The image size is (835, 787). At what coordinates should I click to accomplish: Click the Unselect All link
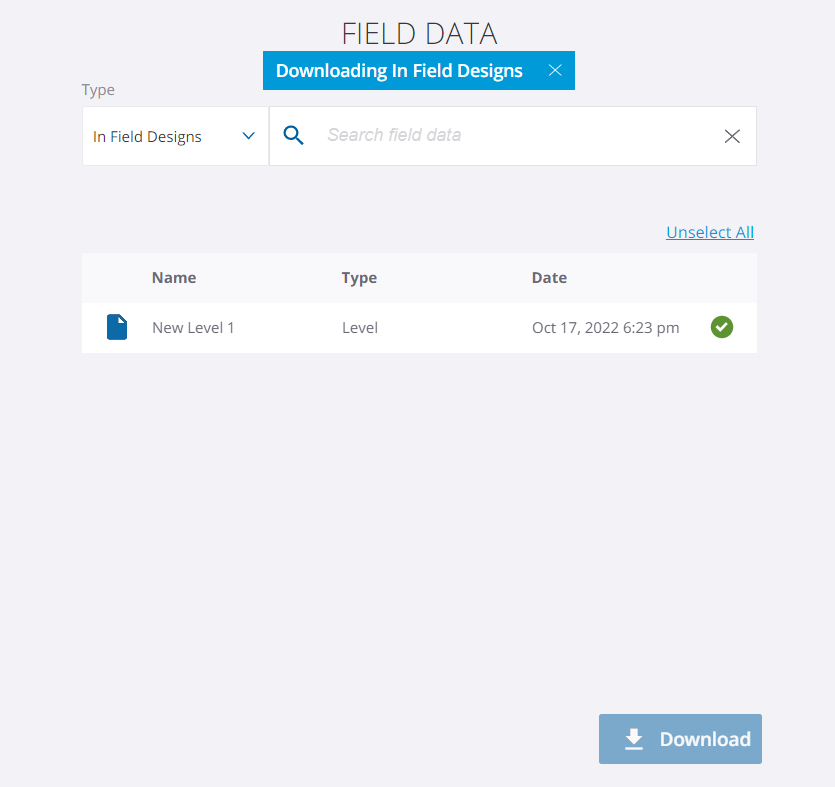click(710, 233)
